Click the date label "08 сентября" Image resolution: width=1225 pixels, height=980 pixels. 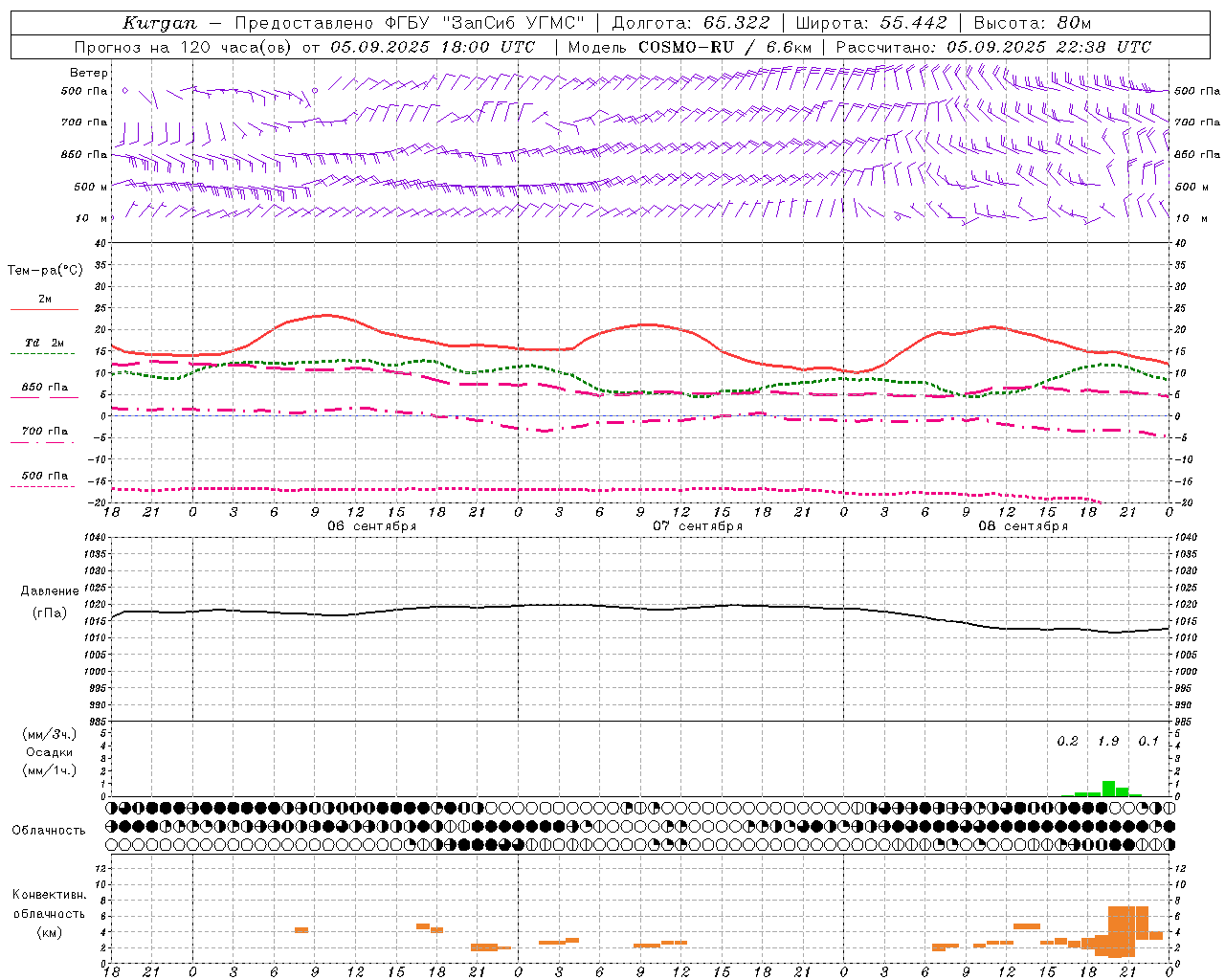(1023, 526)
